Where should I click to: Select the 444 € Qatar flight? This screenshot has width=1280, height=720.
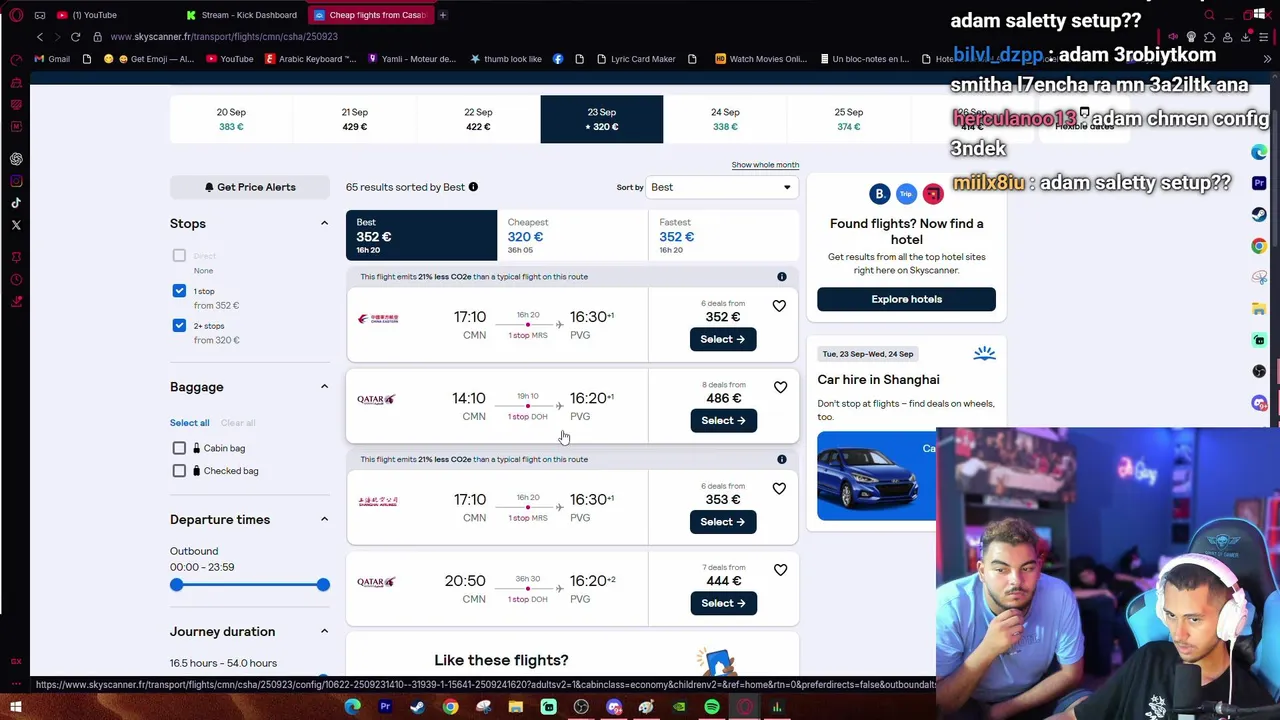point(723,603)
